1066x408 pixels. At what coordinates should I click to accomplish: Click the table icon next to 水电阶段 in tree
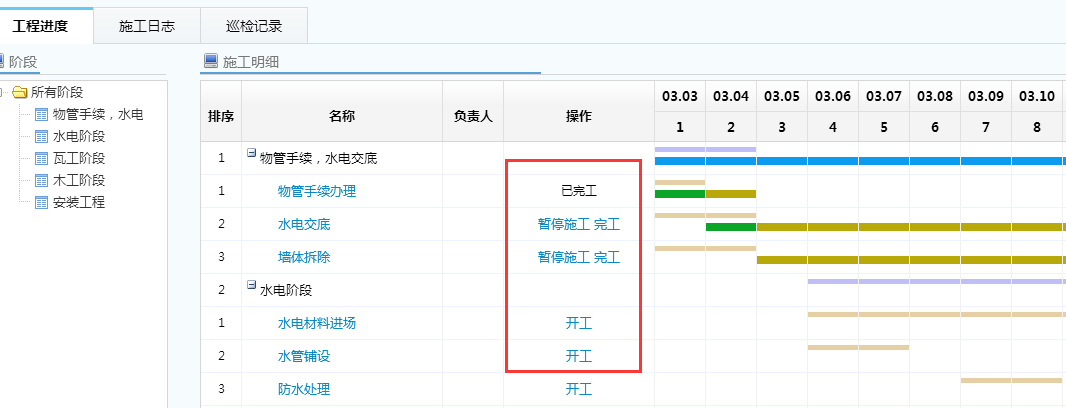pyautogui.click(x=41, y=136)
